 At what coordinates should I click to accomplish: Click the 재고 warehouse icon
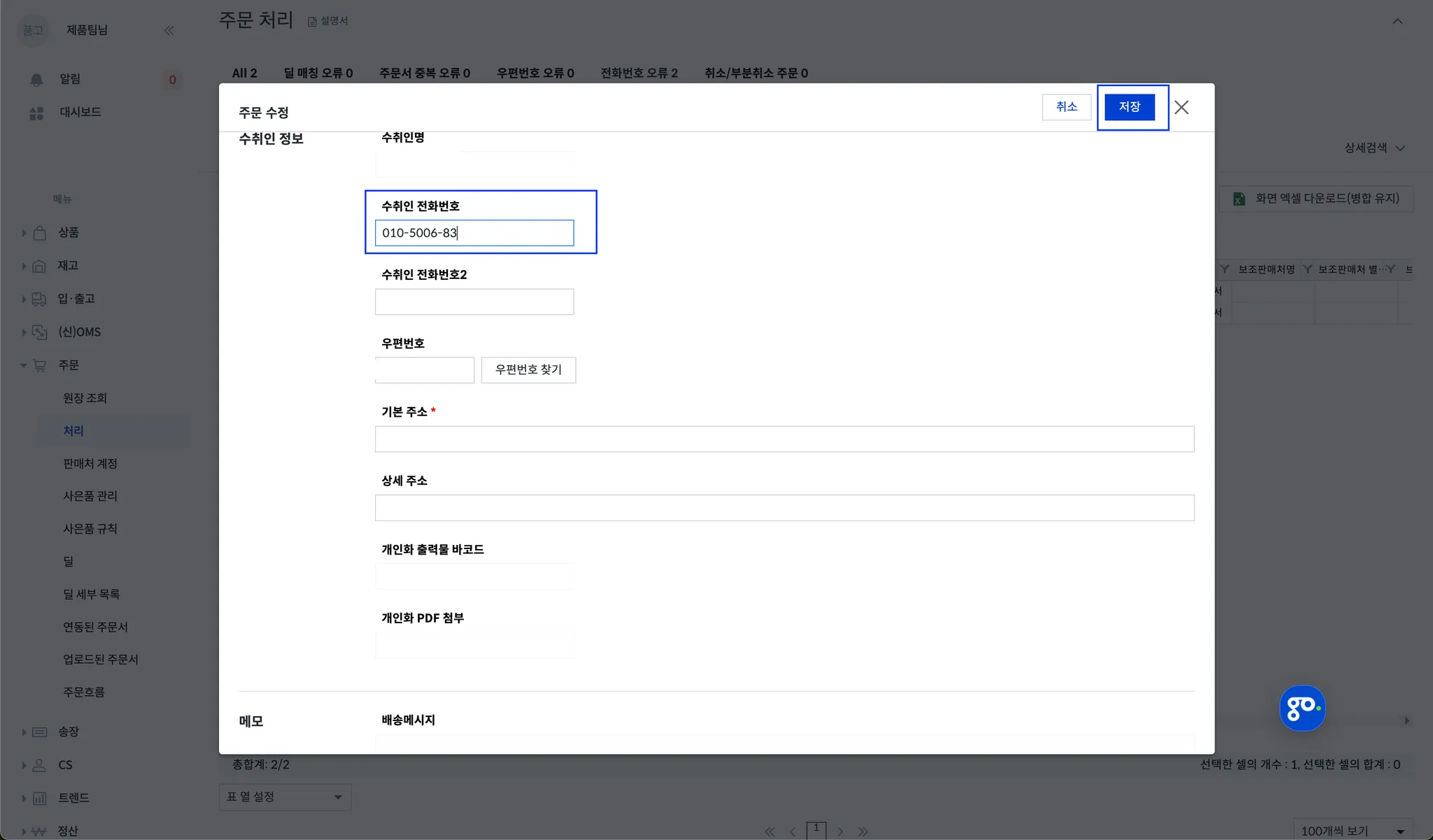click(40, 266)
